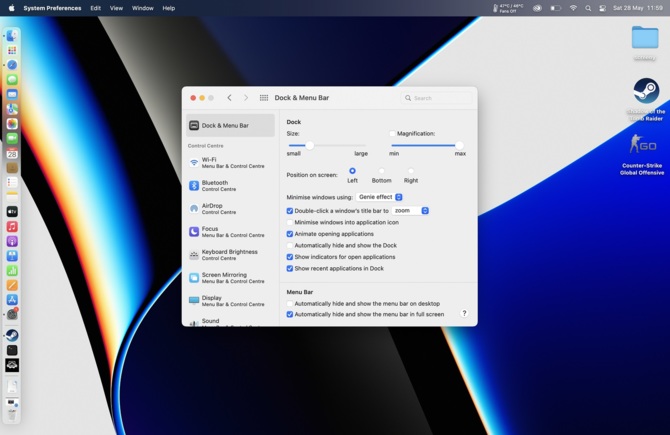Open the System Preferences menu
Screen dimensions: 670x435
click(52, 8)
